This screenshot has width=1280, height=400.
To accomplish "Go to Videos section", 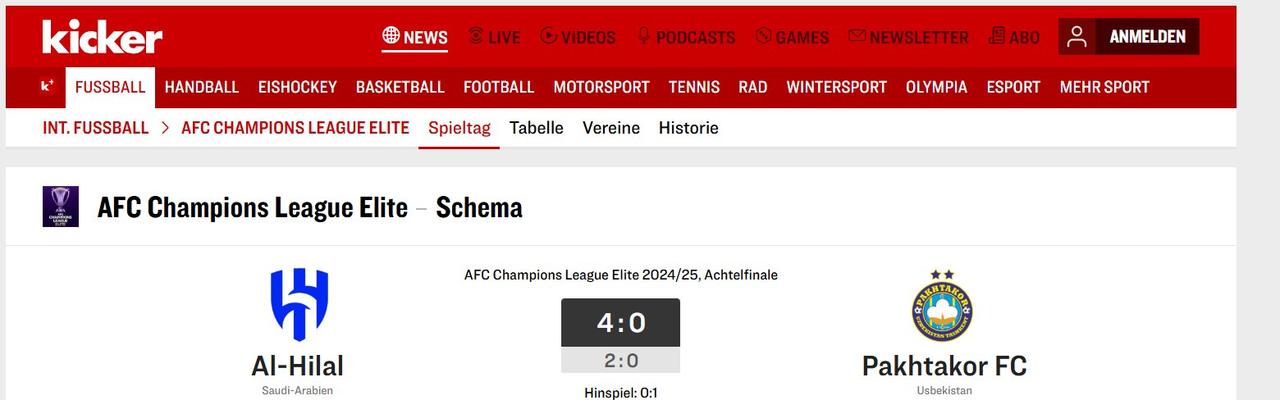I will (x=578, y=37).
